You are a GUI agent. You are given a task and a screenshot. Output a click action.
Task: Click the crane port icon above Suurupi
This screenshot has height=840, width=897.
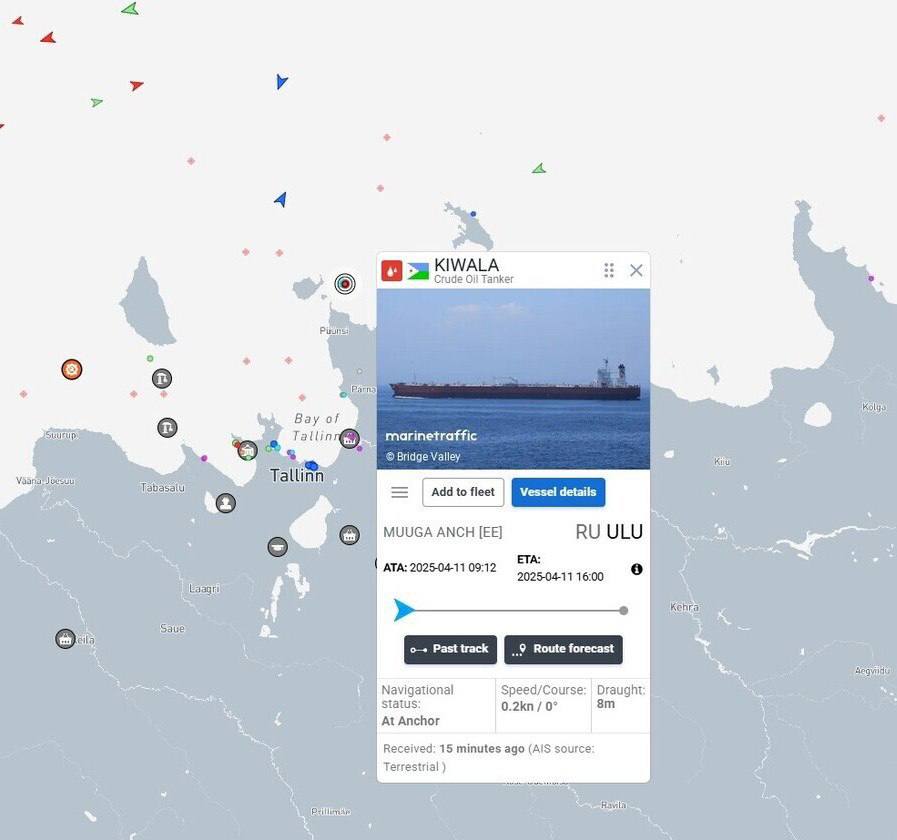(162, 379)
